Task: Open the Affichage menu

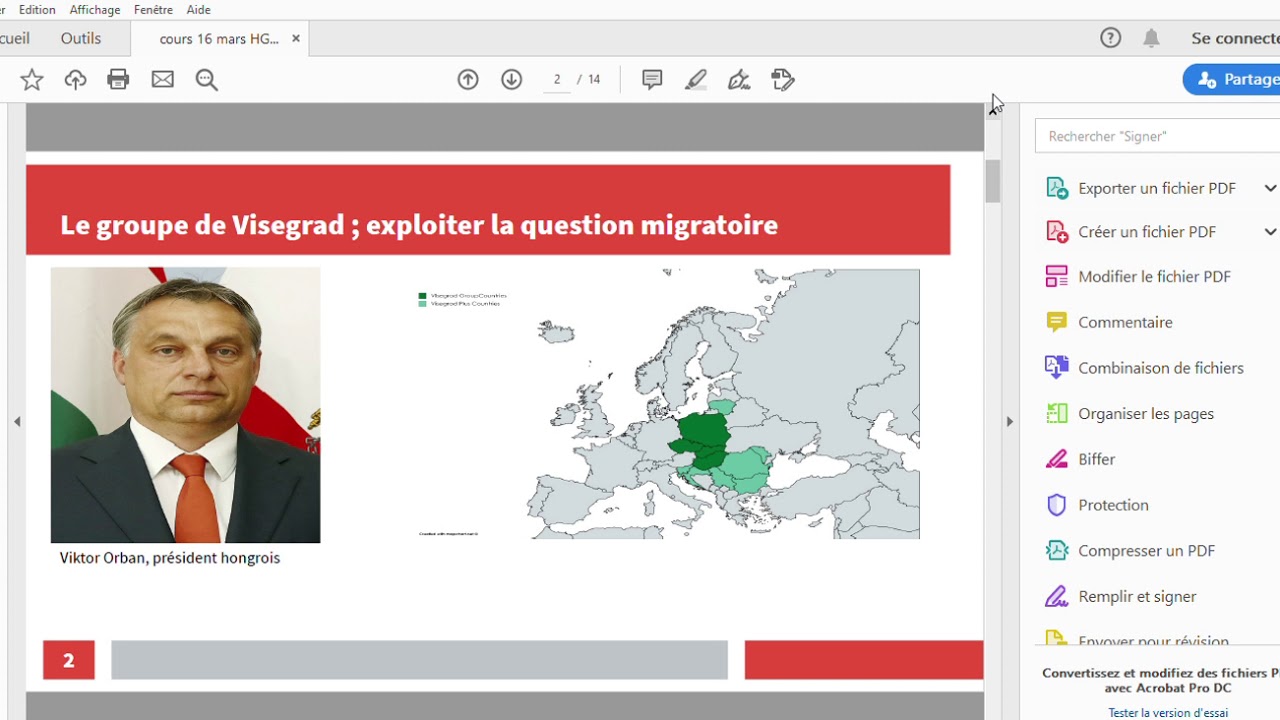Action: tap(95, 9)
